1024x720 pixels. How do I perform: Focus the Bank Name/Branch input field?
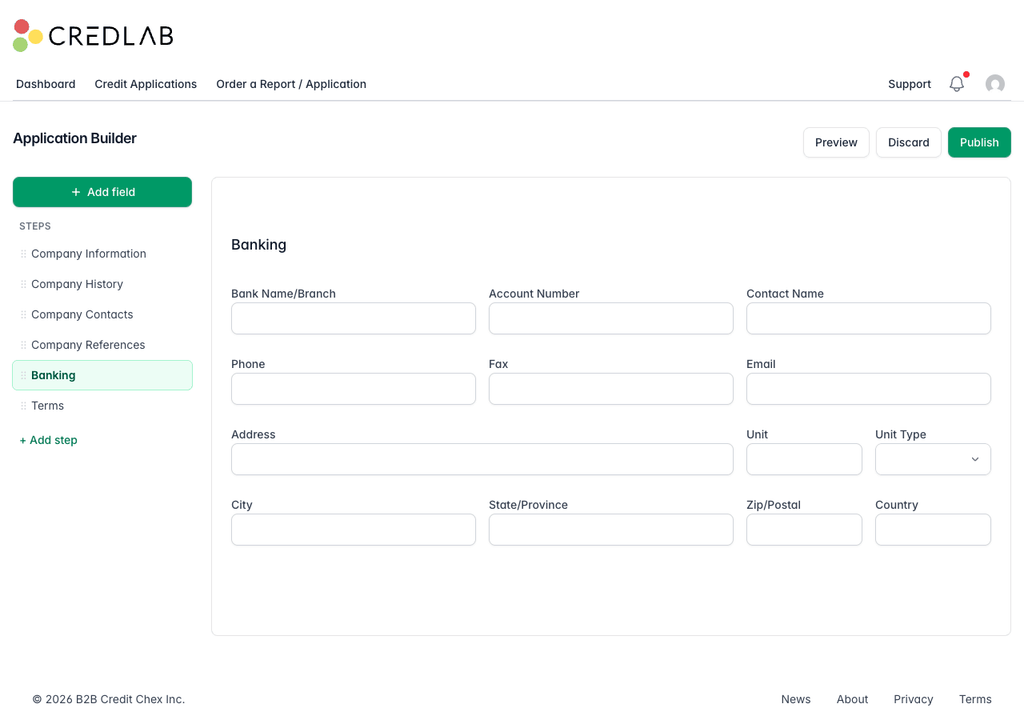click(x=353, y=318)
